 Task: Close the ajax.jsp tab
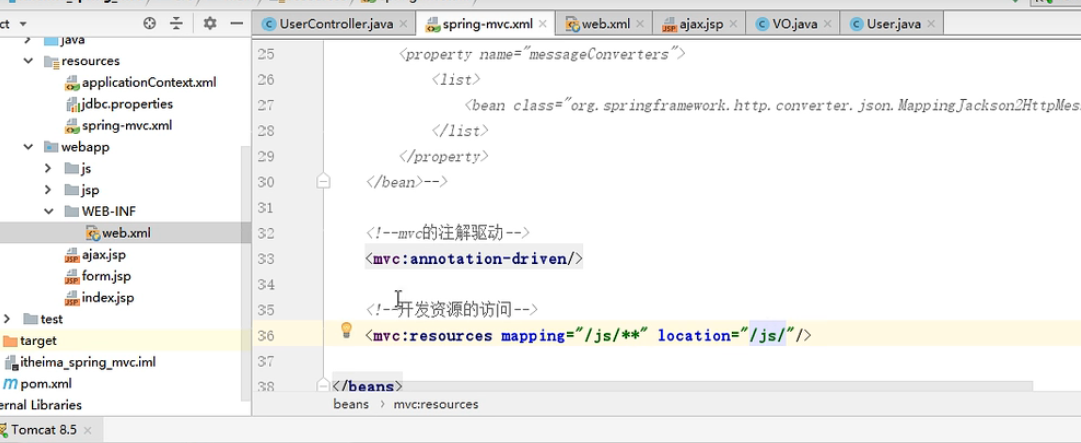[x=733, y=24]
